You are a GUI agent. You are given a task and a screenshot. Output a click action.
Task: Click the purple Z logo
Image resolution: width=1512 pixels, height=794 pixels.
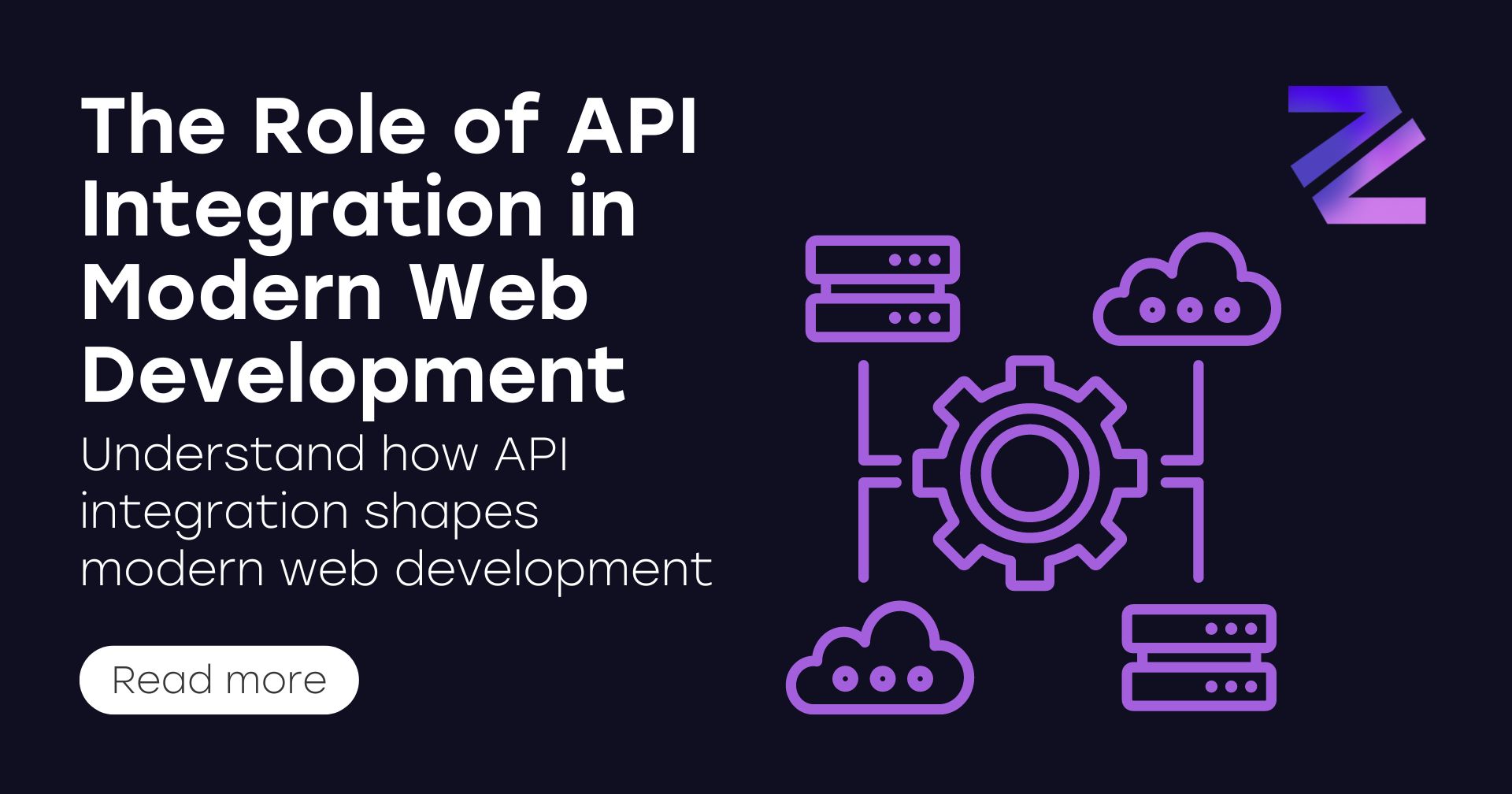point(1357,155)
